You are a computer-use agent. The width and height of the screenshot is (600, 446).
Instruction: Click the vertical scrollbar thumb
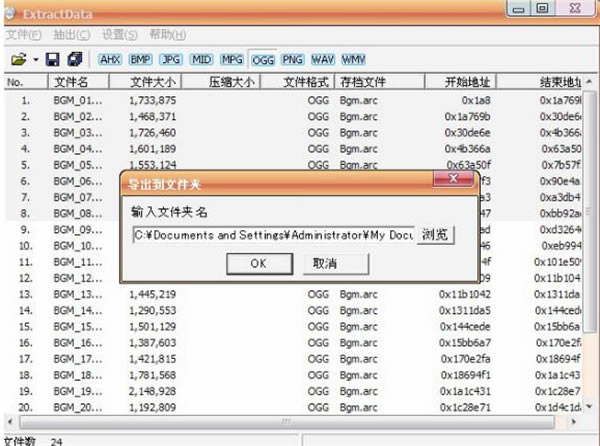click(589, 210)
